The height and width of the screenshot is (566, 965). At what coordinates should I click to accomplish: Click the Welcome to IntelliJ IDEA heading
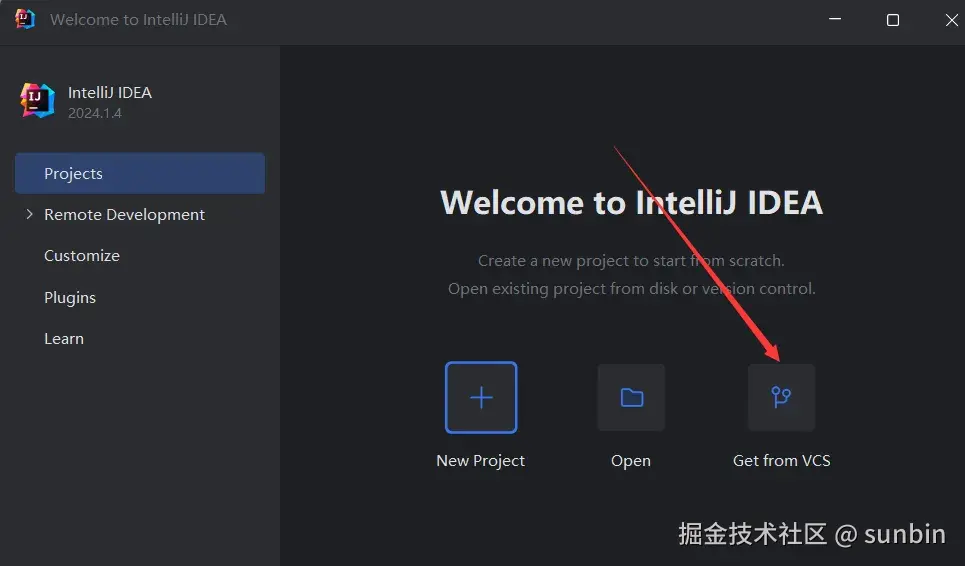click(631, 202)
